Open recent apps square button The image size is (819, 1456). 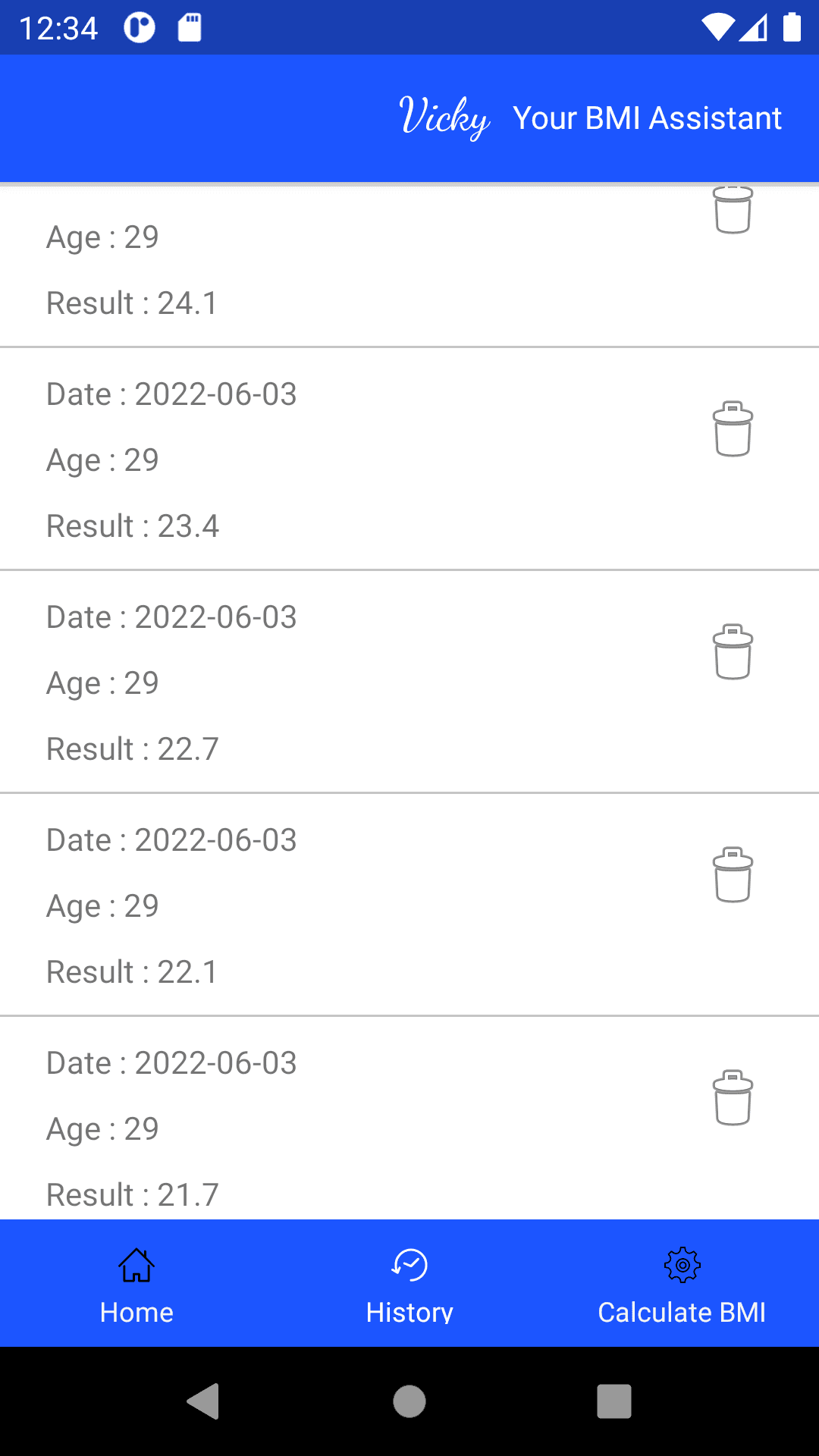coord(614,1401)
